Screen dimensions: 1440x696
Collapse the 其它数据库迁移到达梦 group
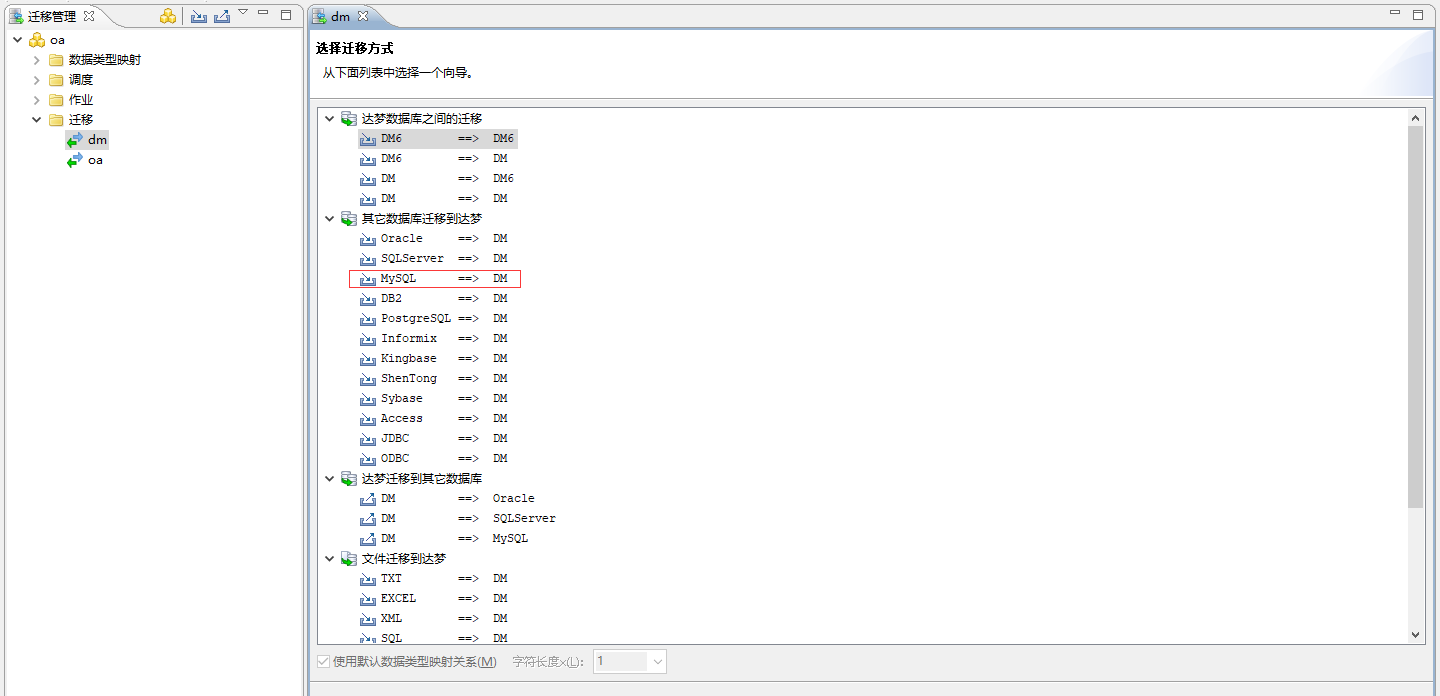[x=329, y=218]
